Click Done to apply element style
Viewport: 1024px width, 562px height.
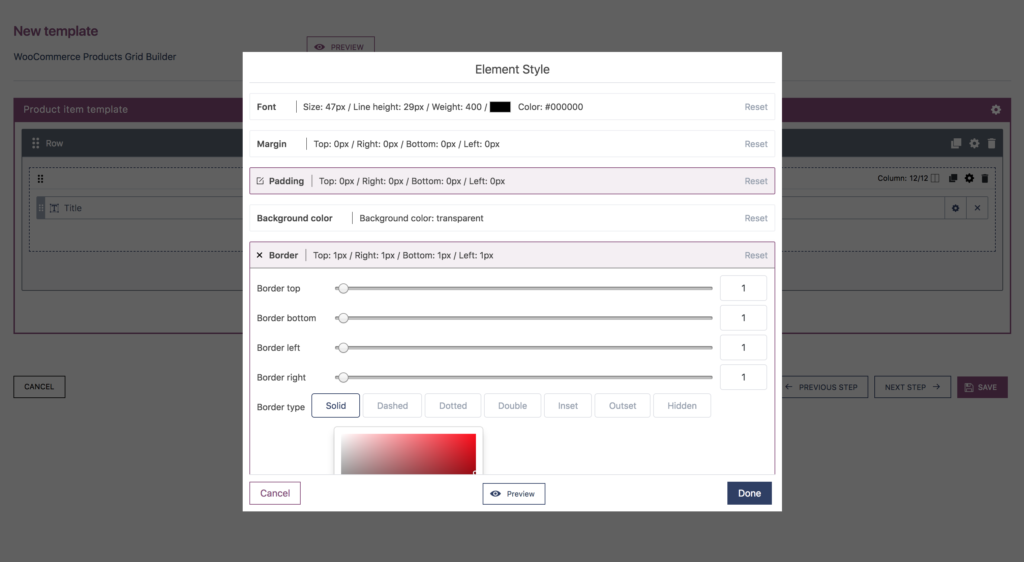749,493
